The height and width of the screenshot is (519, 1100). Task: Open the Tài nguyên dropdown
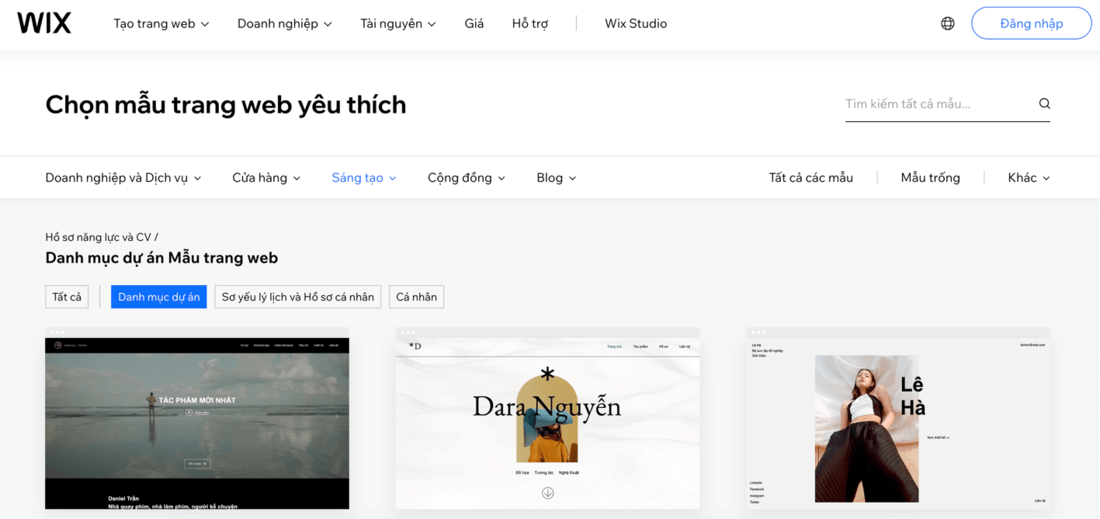point(398,24)
